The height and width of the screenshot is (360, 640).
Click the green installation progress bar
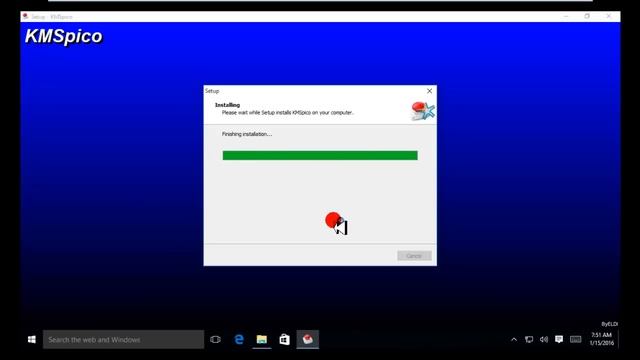(320, 156)
